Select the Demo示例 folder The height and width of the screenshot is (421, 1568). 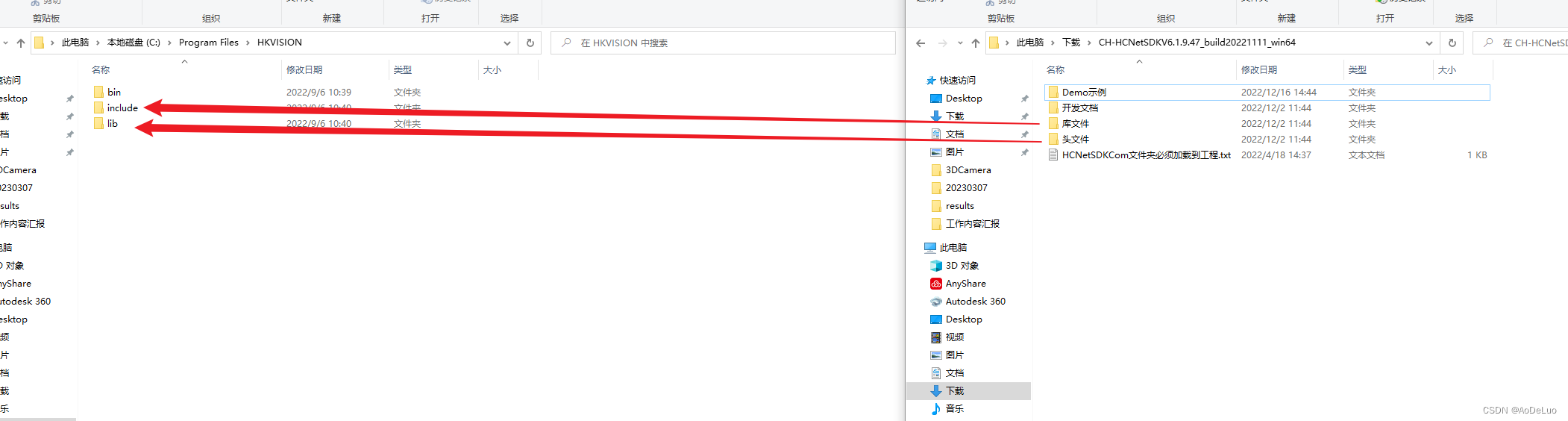(1267, 92)
